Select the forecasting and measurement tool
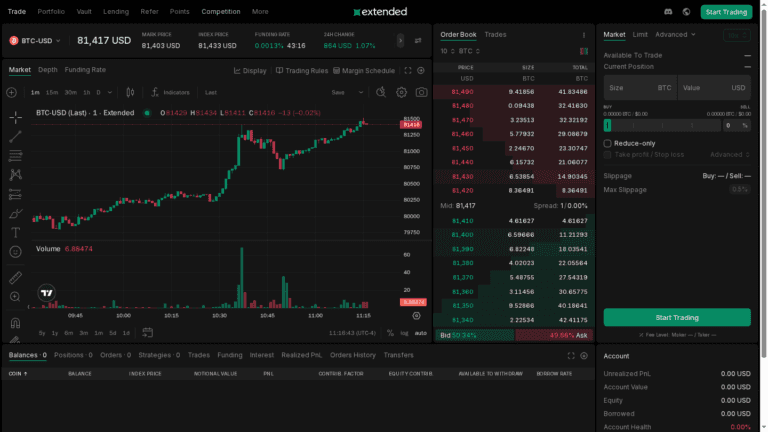768x432 pixels. pyautogui.click(x=16, y=194)
